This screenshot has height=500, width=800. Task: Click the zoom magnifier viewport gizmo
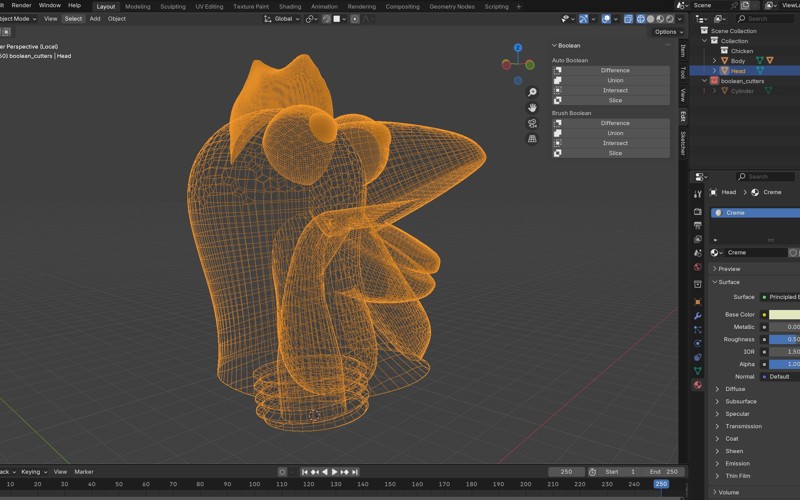point(532,92)
